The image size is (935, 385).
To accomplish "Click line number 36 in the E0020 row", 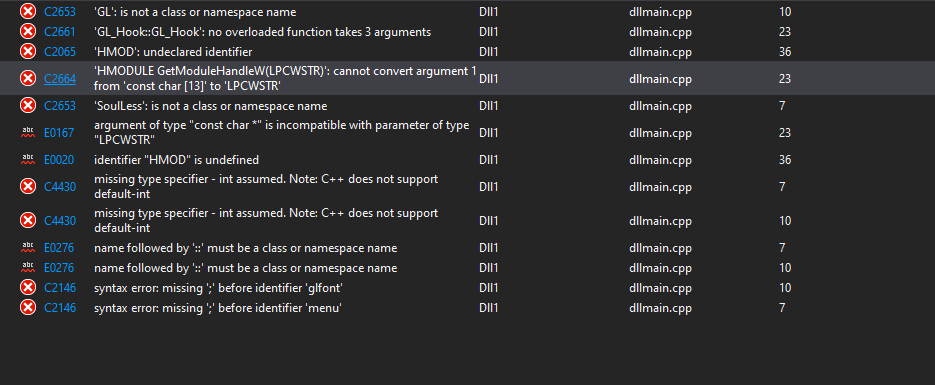I will 785,160.
